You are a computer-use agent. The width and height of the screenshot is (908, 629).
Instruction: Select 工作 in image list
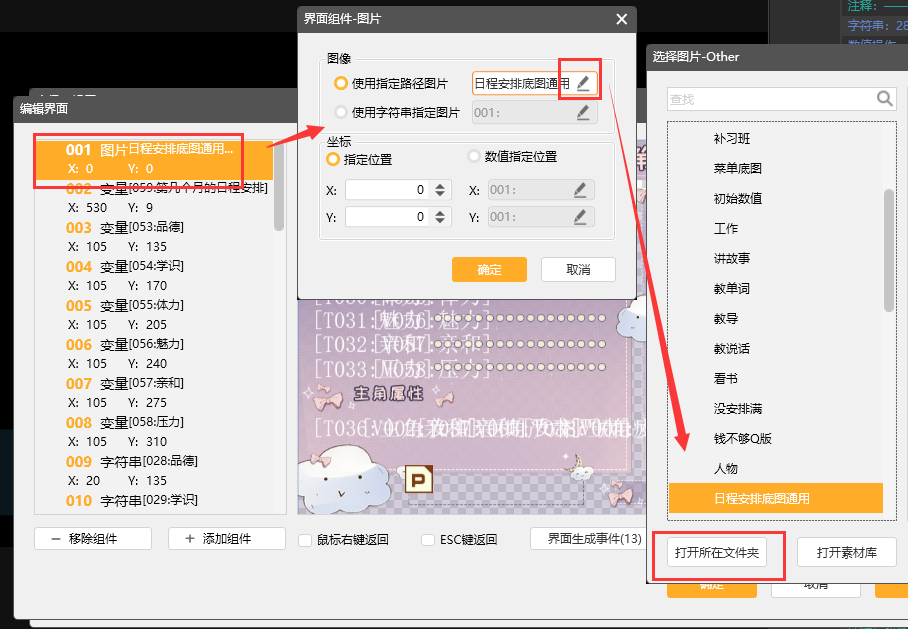pyautogui.click(x=775, y=229)
